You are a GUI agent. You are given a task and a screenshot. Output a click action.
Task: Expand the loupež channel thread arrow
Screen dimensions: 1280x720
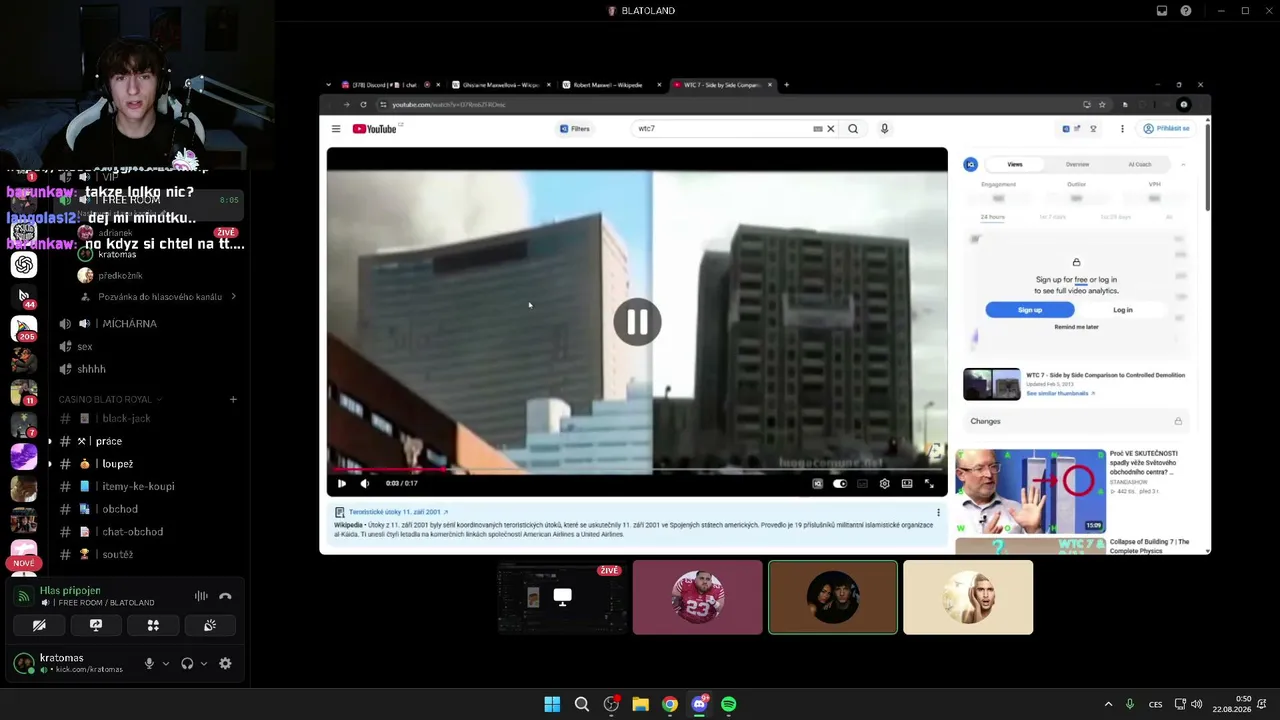pyautogui.click(x=49, y=464)
